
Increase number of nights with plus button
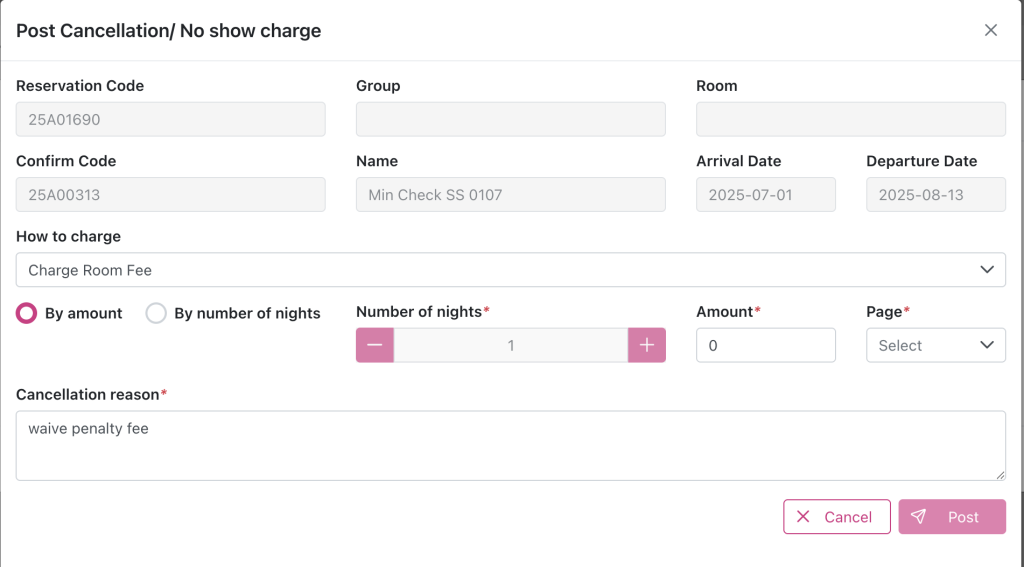click(x=646, y=345)
